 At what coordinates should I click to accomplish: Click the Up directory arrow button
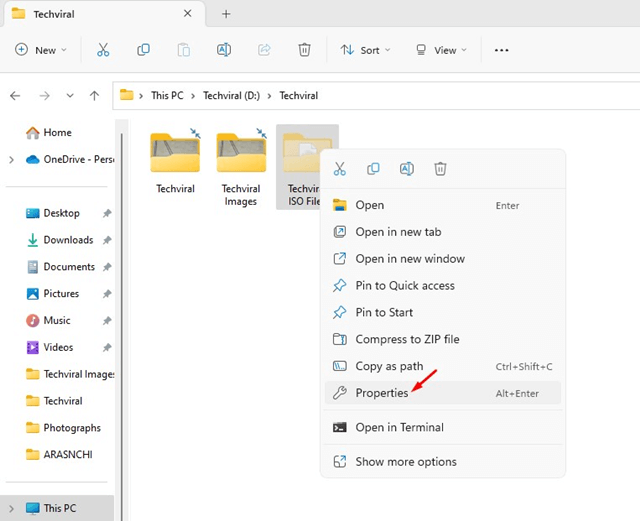tap(94, 96)
